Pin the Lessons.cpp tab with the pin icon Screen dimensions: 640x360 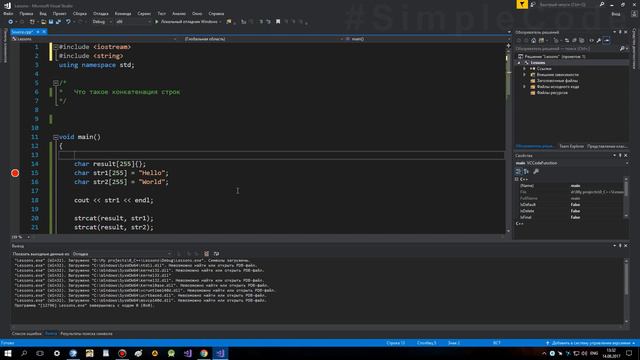click(38, 32)
